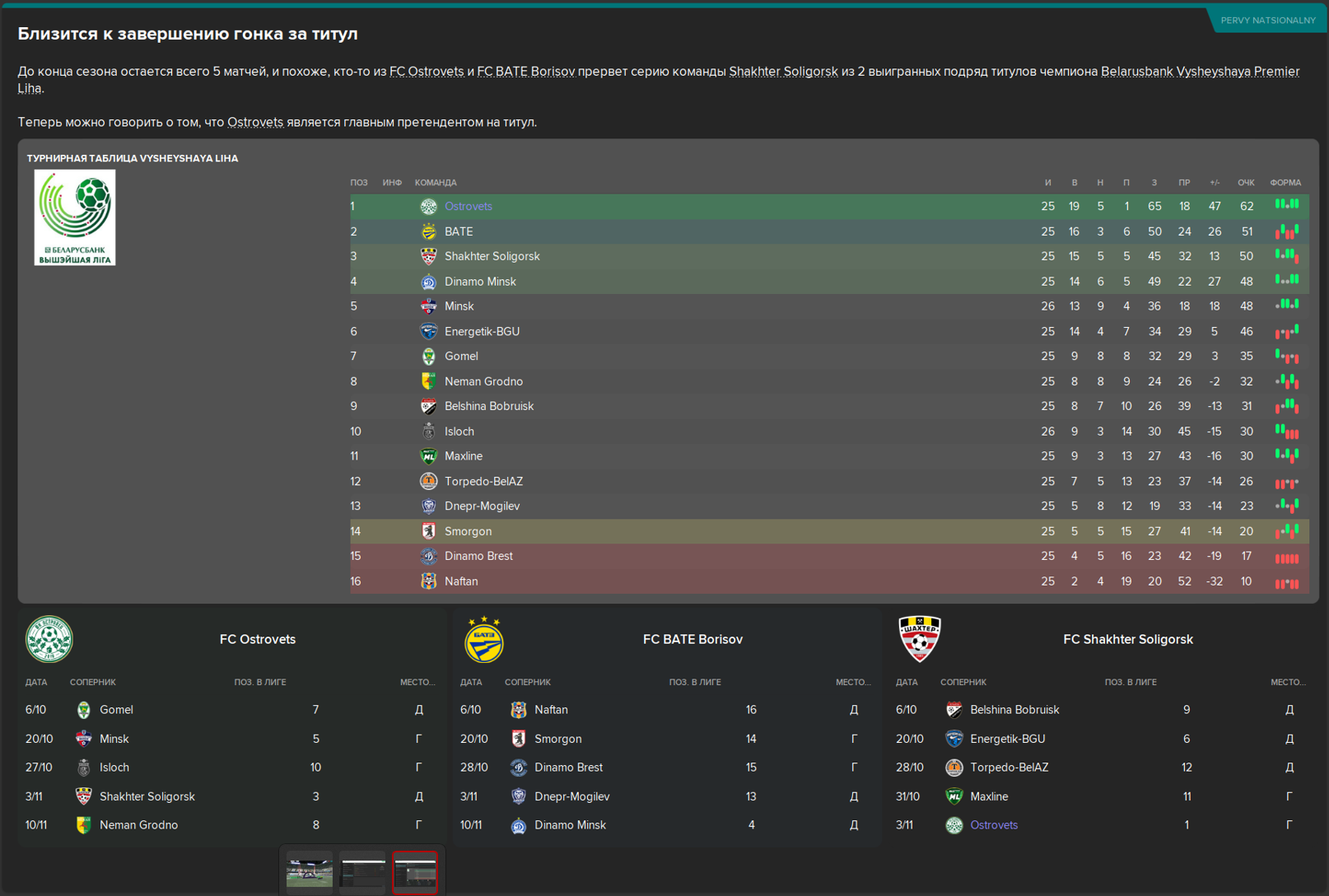Click the FC Ostrovets large round crest

coord(49,639)
